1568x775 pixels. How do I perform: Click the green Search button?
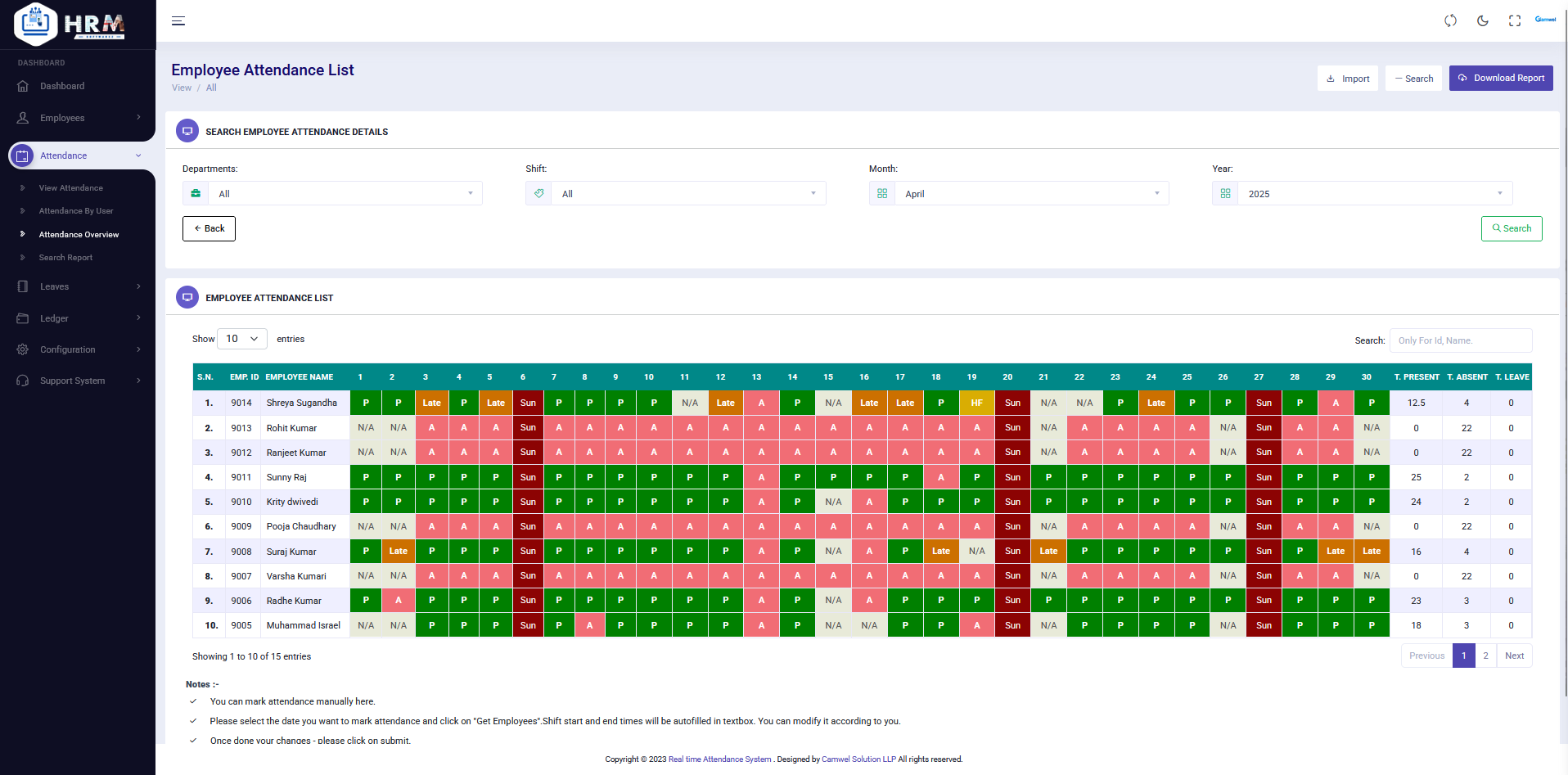(x=1511, y=229)
